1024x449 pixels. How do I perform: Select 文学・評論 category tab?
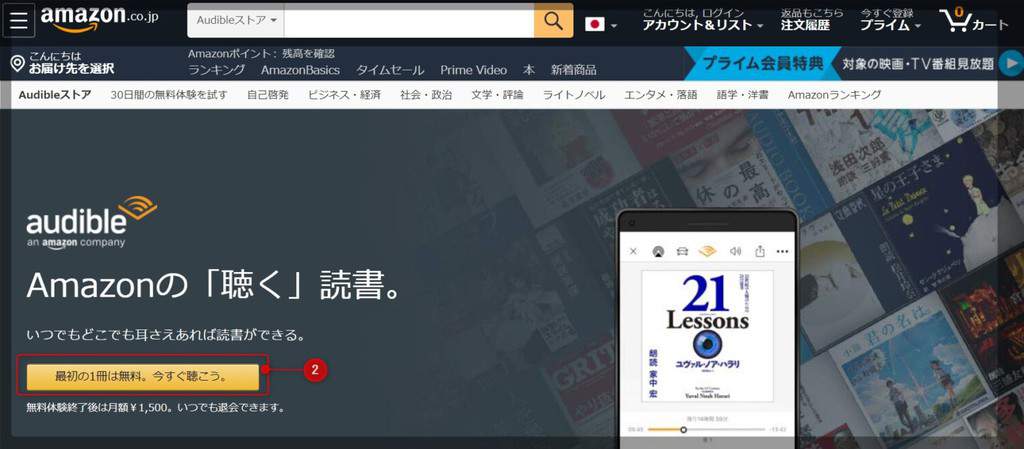tap(497, 95)
